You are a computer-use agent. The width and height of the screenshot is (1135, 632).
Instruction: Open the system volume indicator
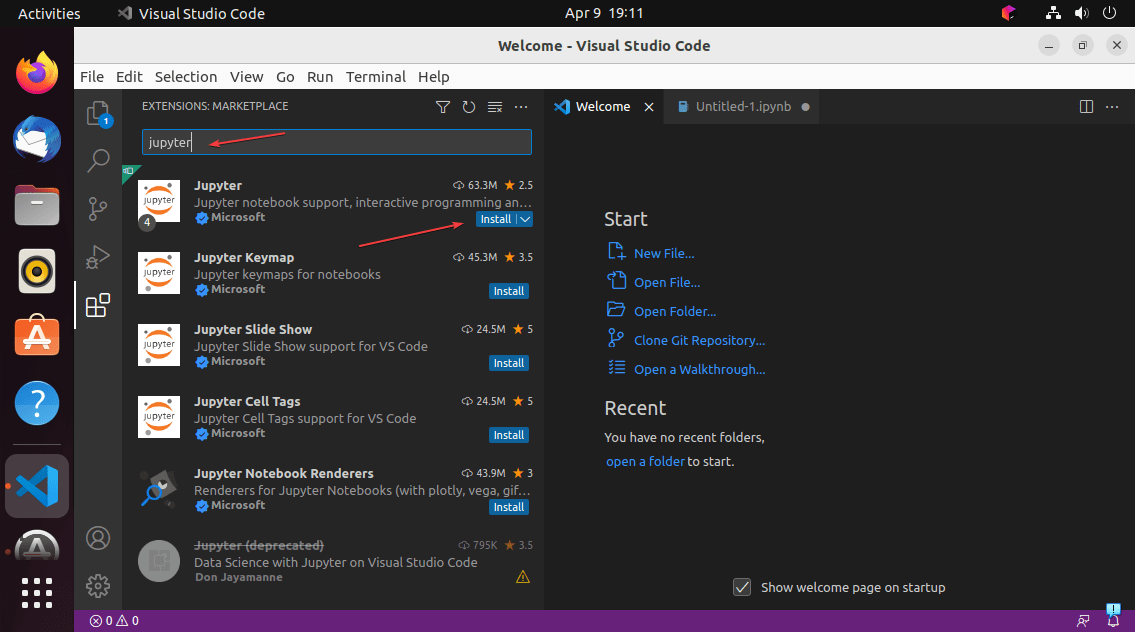click(1081, 13)
